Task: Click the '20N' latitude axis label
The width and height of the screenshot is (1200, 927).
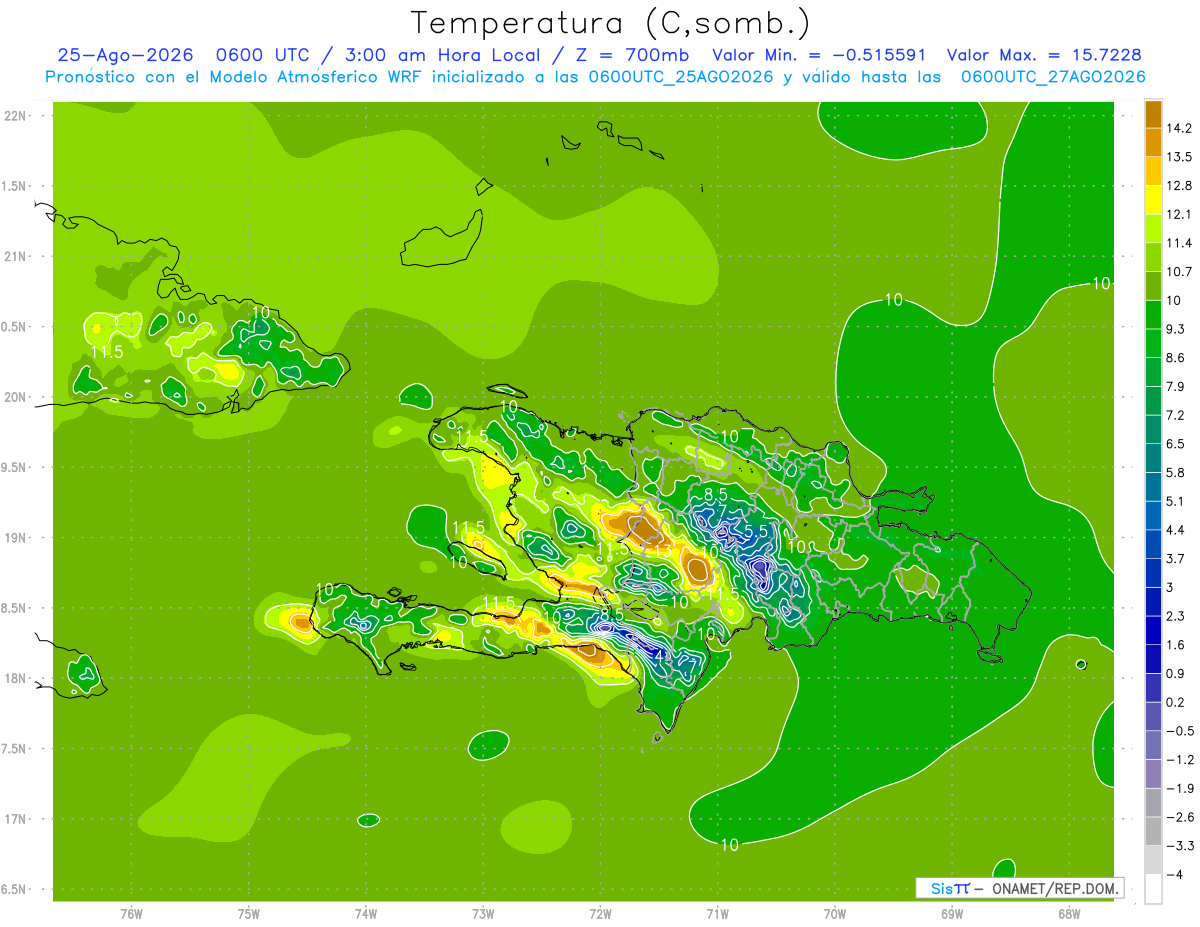Action: pos(15,397)
